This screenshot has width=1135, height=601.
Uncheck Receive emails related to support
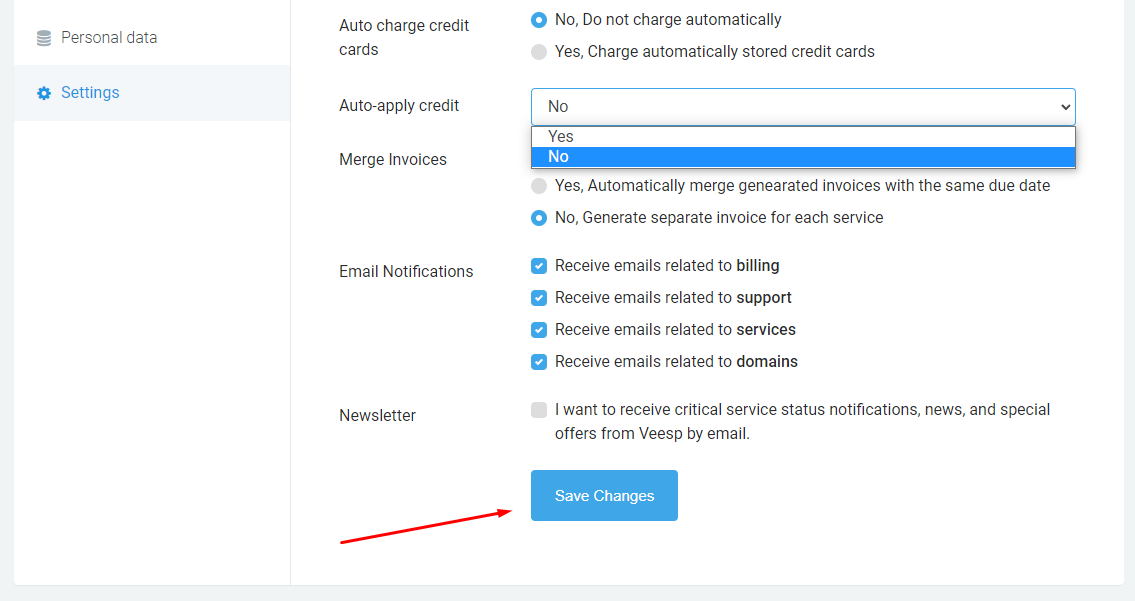click(x=539, y=298)
